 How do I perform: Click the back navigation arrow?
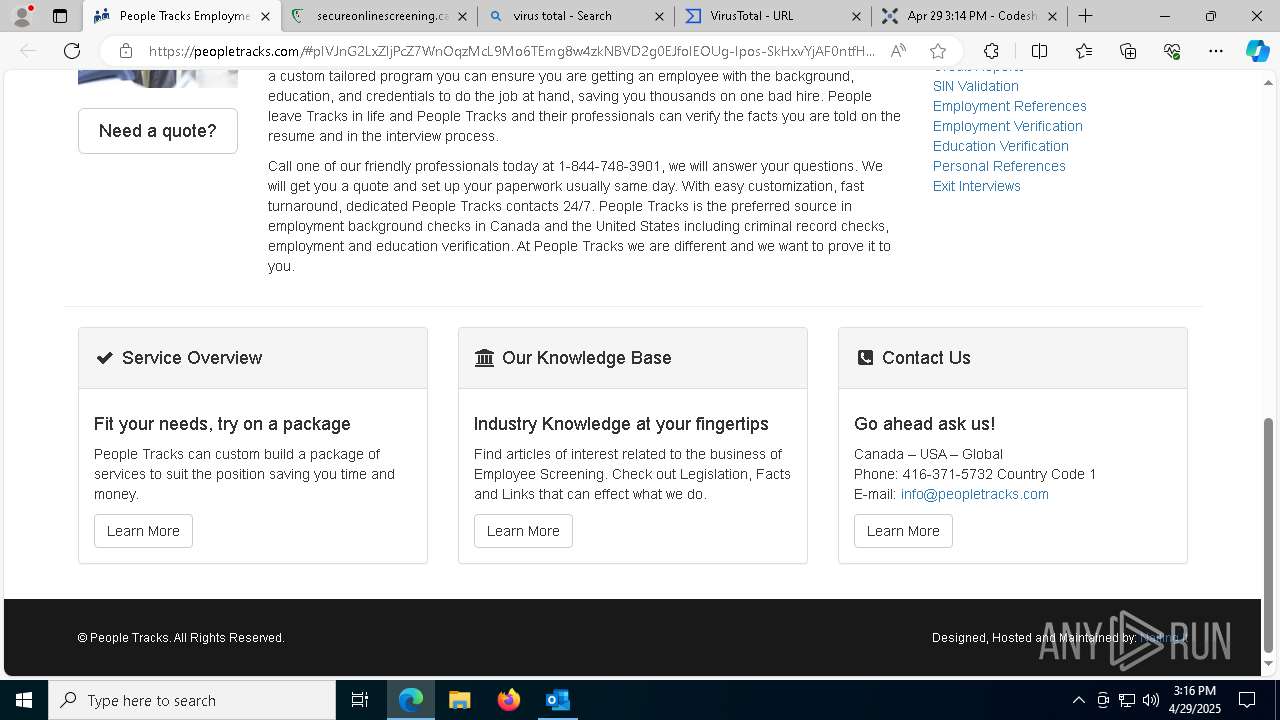(28, 51)
